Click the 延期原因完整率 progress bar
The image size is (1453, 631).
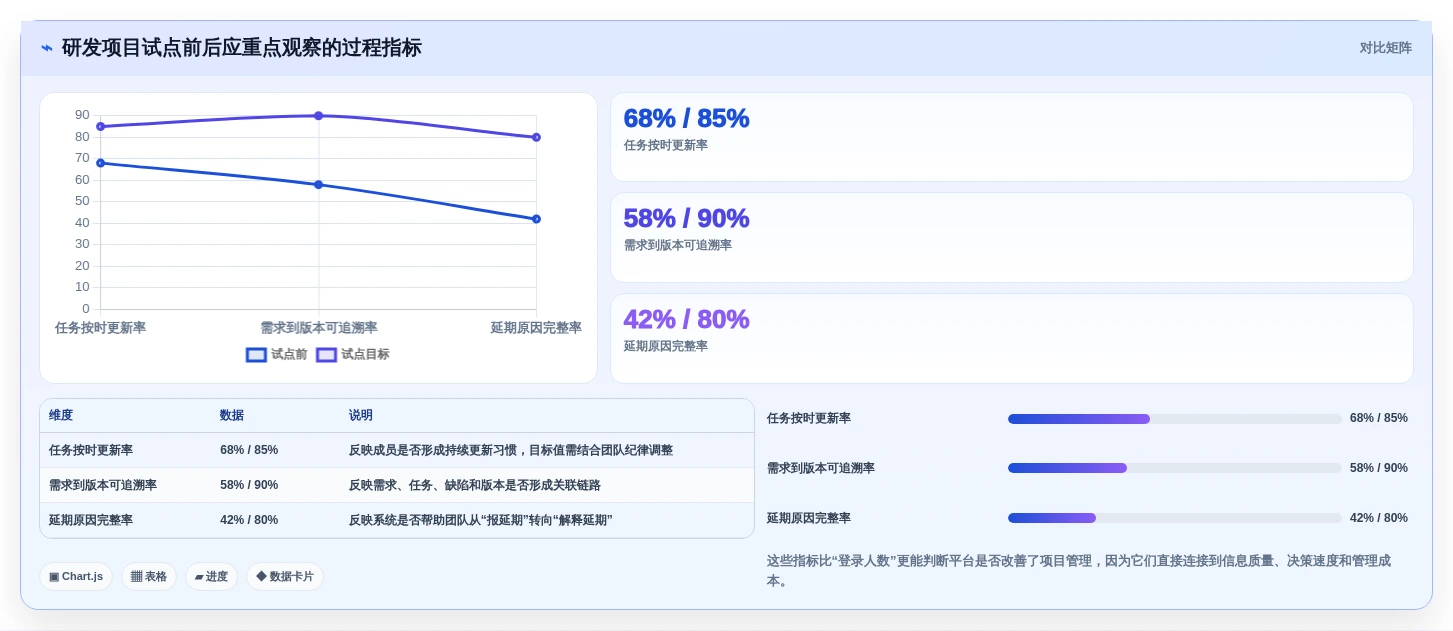(1175, 518)
